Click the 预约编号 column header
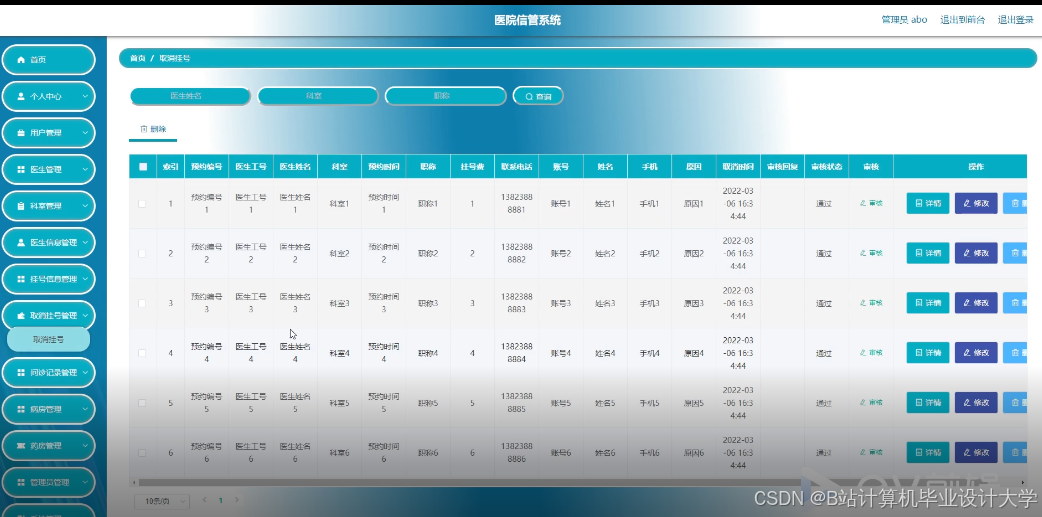 [x=206, y=167]
